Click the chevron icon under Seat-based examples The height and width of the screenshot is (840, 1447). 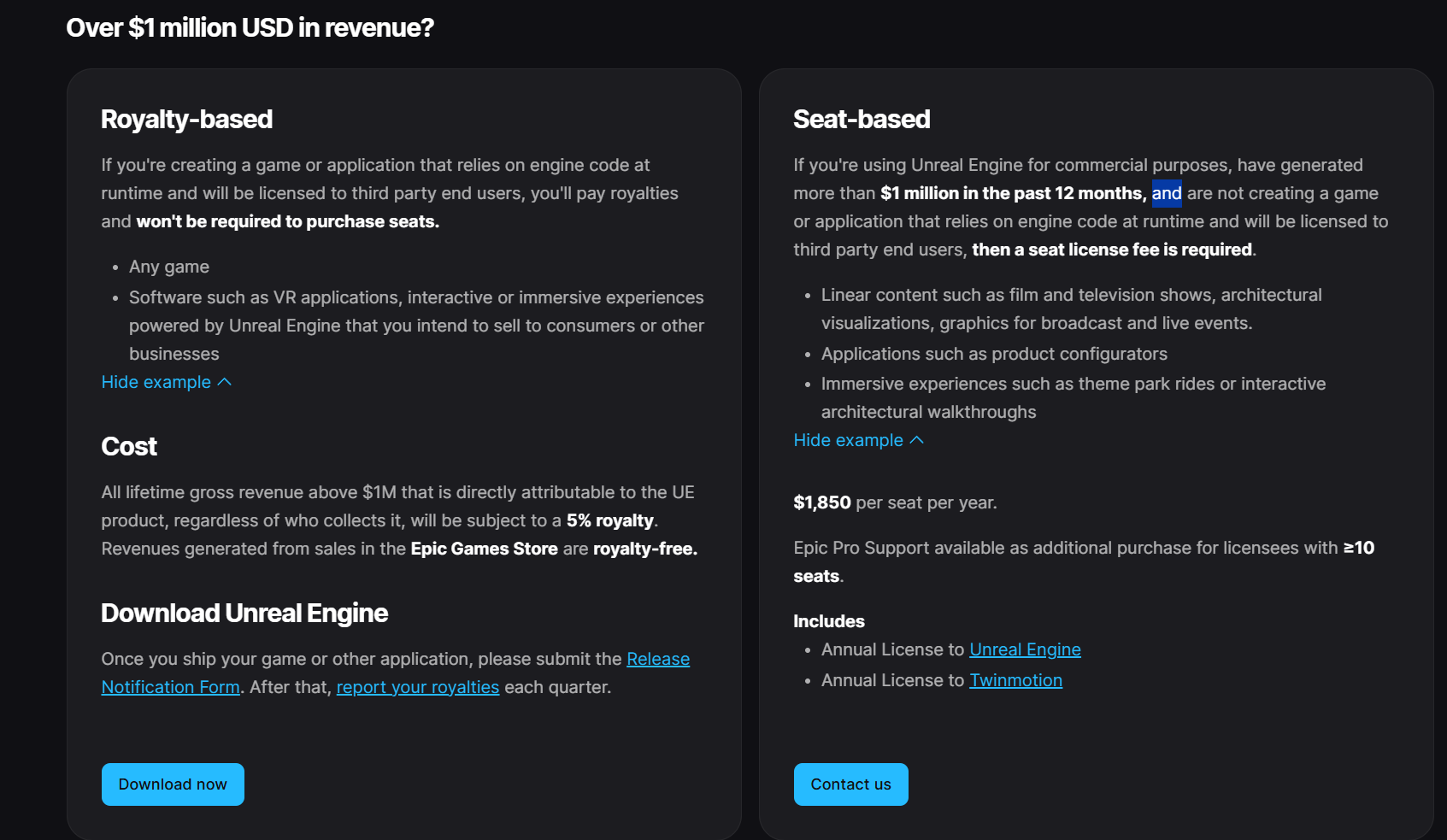(x=917, y=440)
